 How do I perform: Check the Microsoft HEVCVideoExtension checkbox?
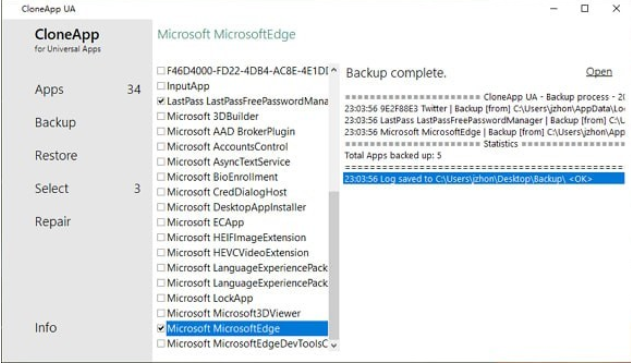pos(161,253)
